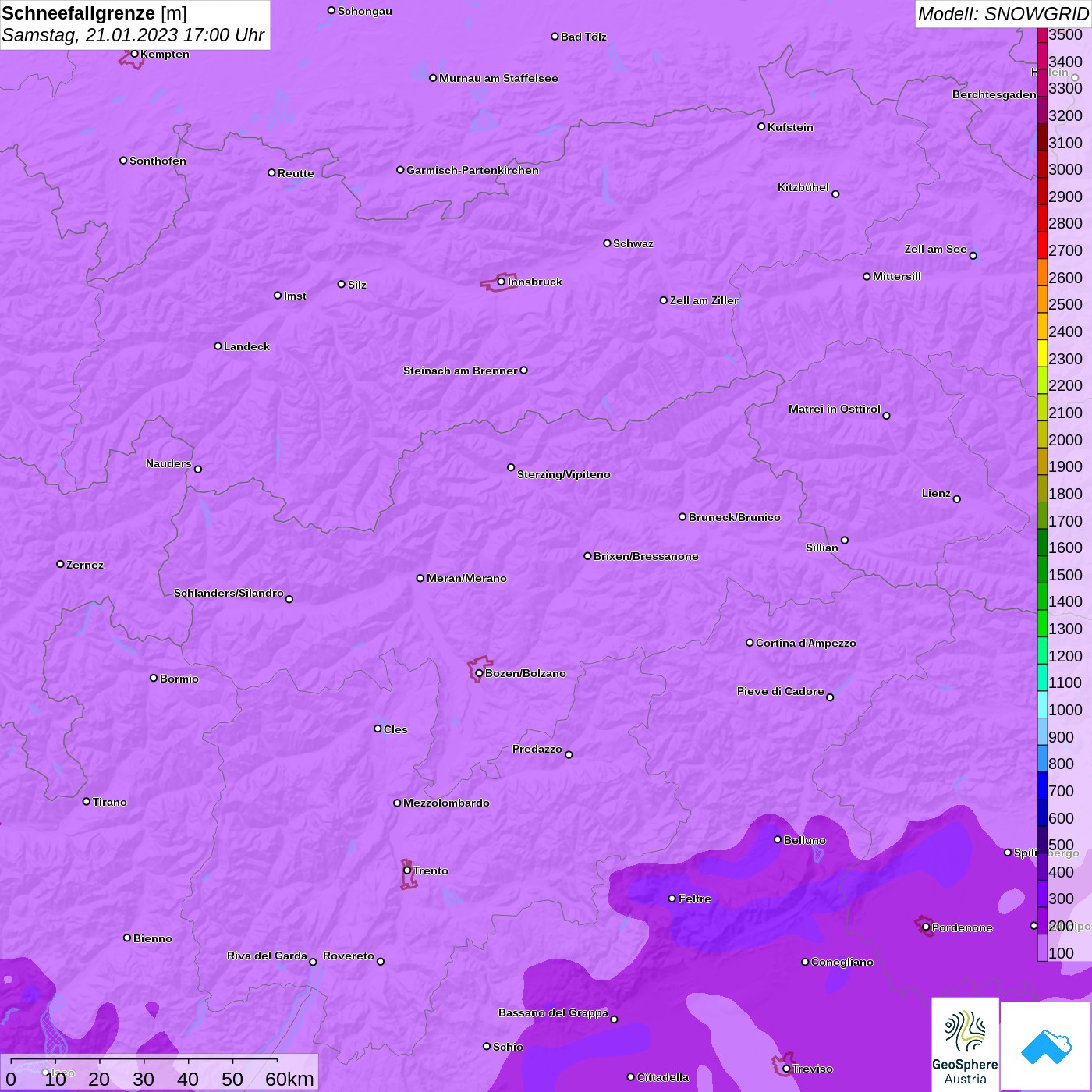The width and height of the screenshot is (1092, 1092).
Task: Click the 2300 yellow legend swatch
Action: pyautogui.click(x=1042, y=353)
